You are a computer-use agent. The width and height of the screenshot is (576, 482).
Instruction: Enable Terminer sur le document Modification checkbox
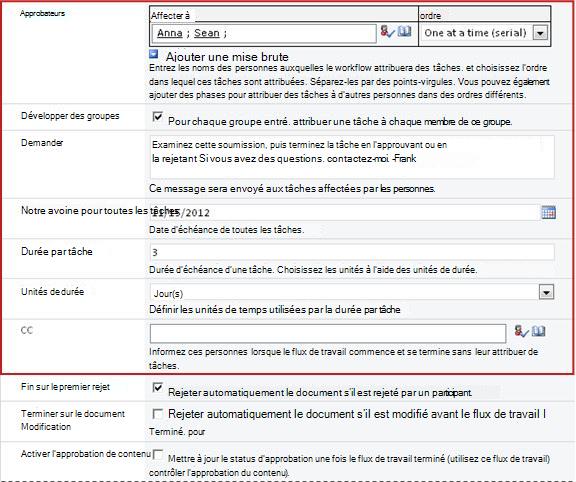[x=158, y=414]
